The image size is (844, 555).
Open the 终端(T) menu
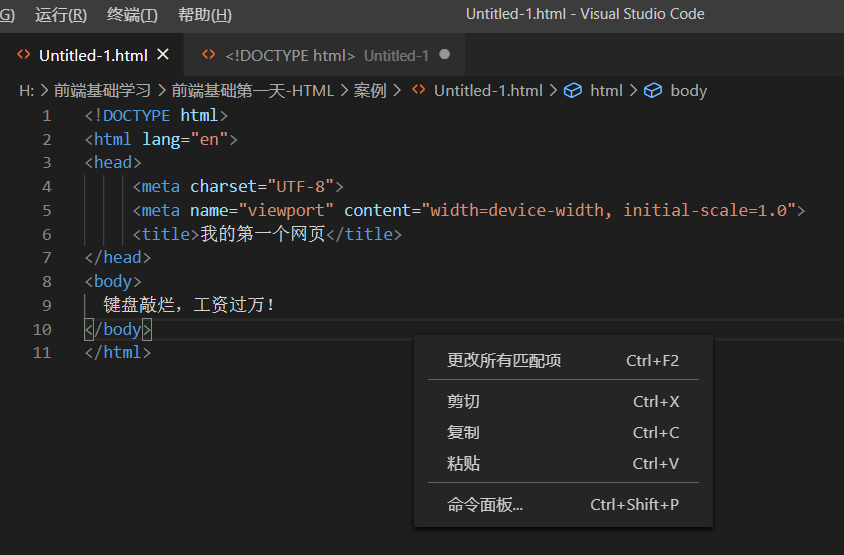132,14
